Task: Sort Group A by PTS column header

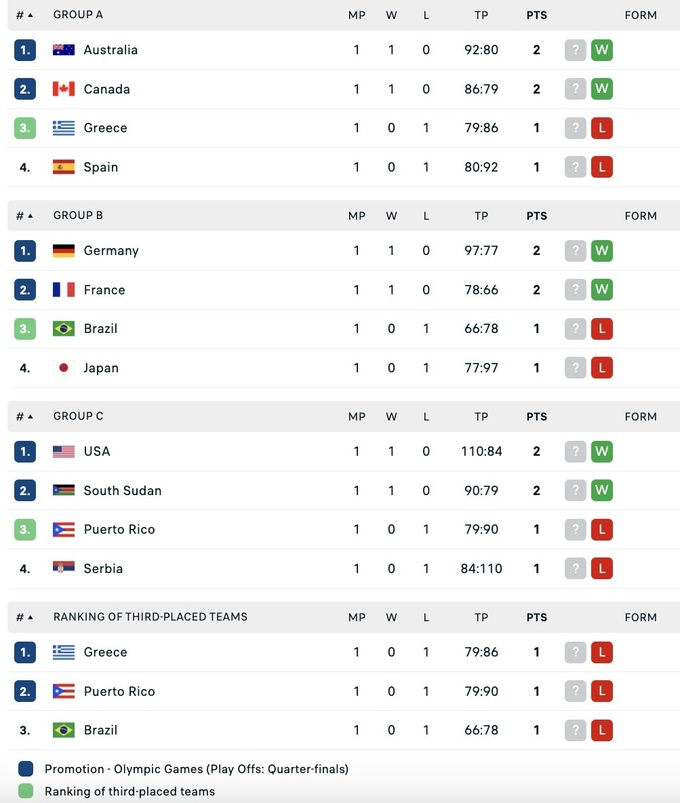Action: pos(537,16)
